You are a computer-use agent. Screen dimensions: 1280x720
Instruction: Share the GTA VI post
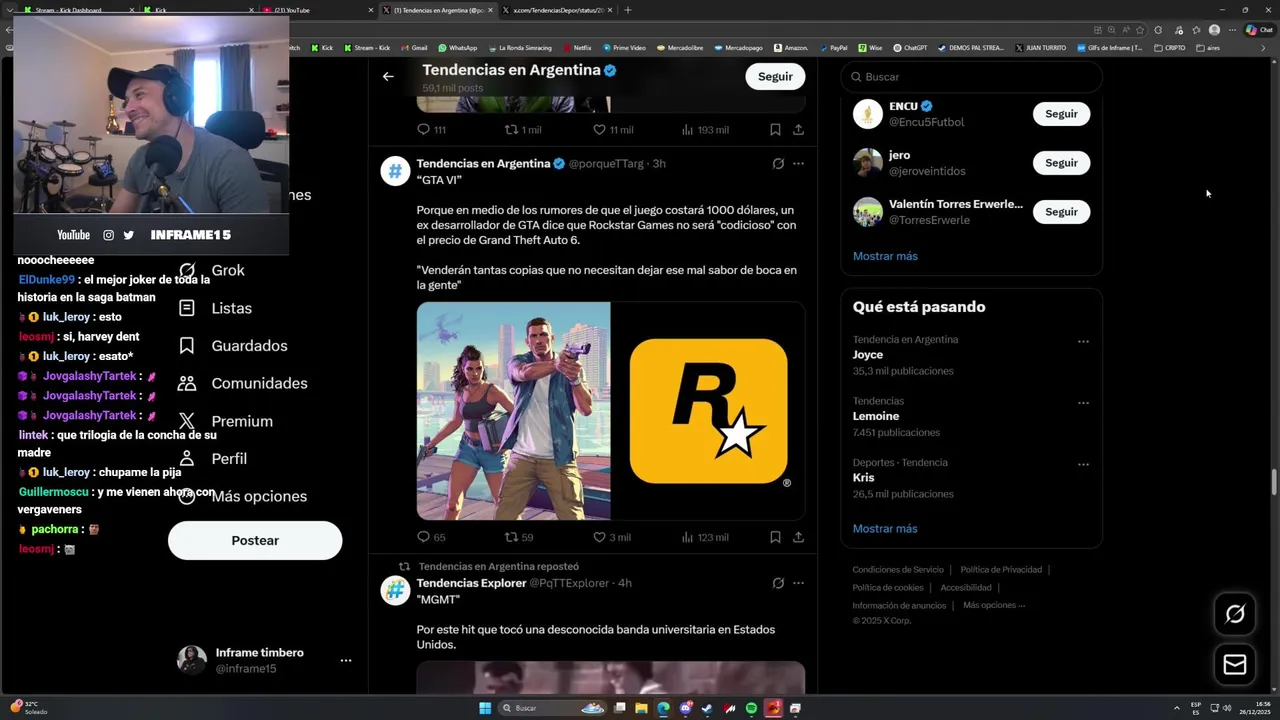click(798, 537)
